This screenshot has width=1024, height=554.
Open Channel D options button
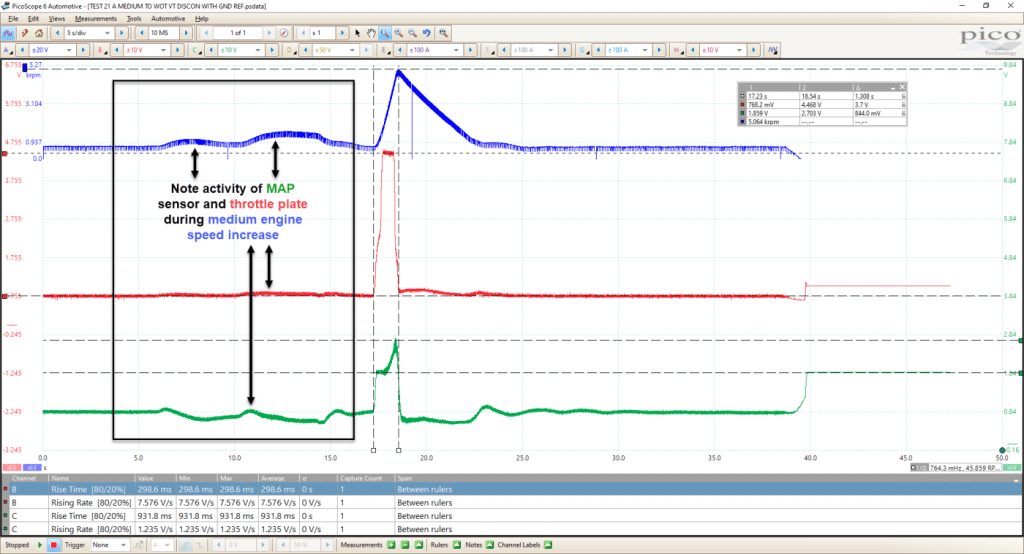coord(289,50)
